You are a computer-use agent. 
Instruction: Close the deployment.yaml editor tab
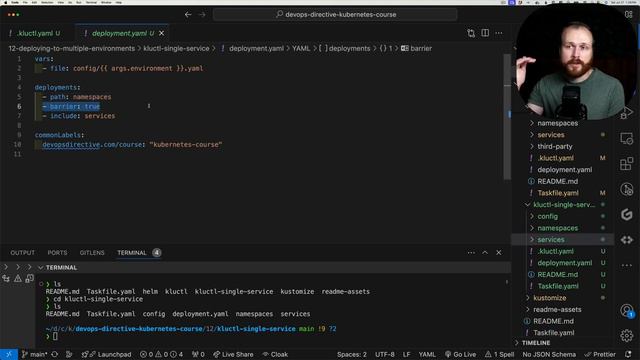click(162, 33)
